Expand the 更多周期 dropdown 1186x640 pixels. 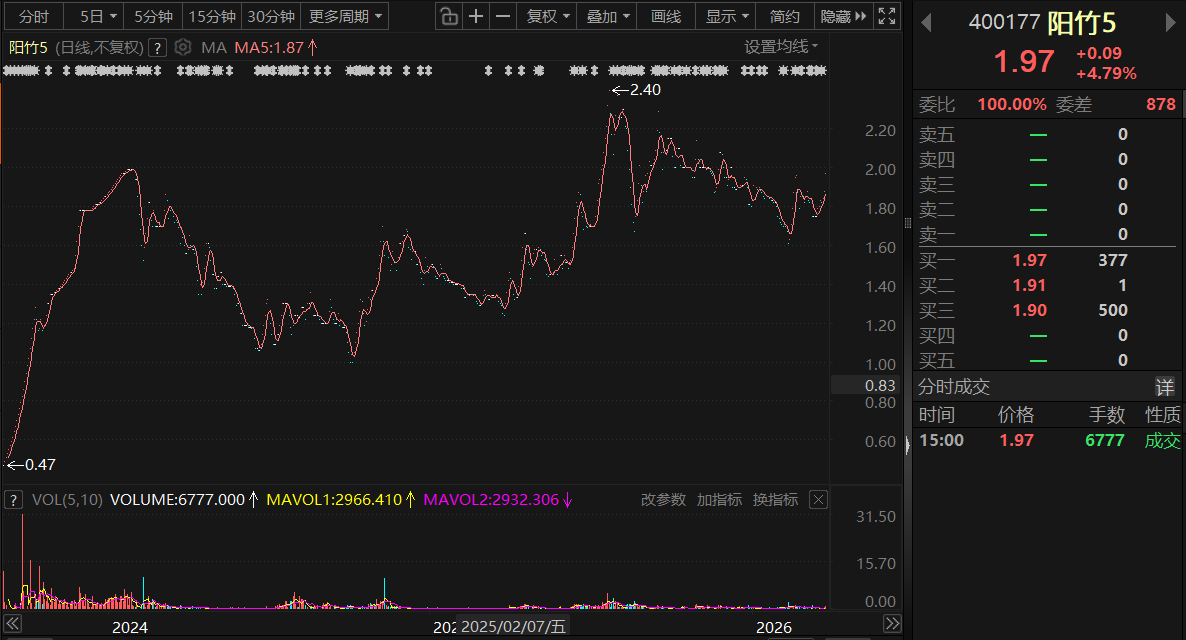[x=345, y=16]
